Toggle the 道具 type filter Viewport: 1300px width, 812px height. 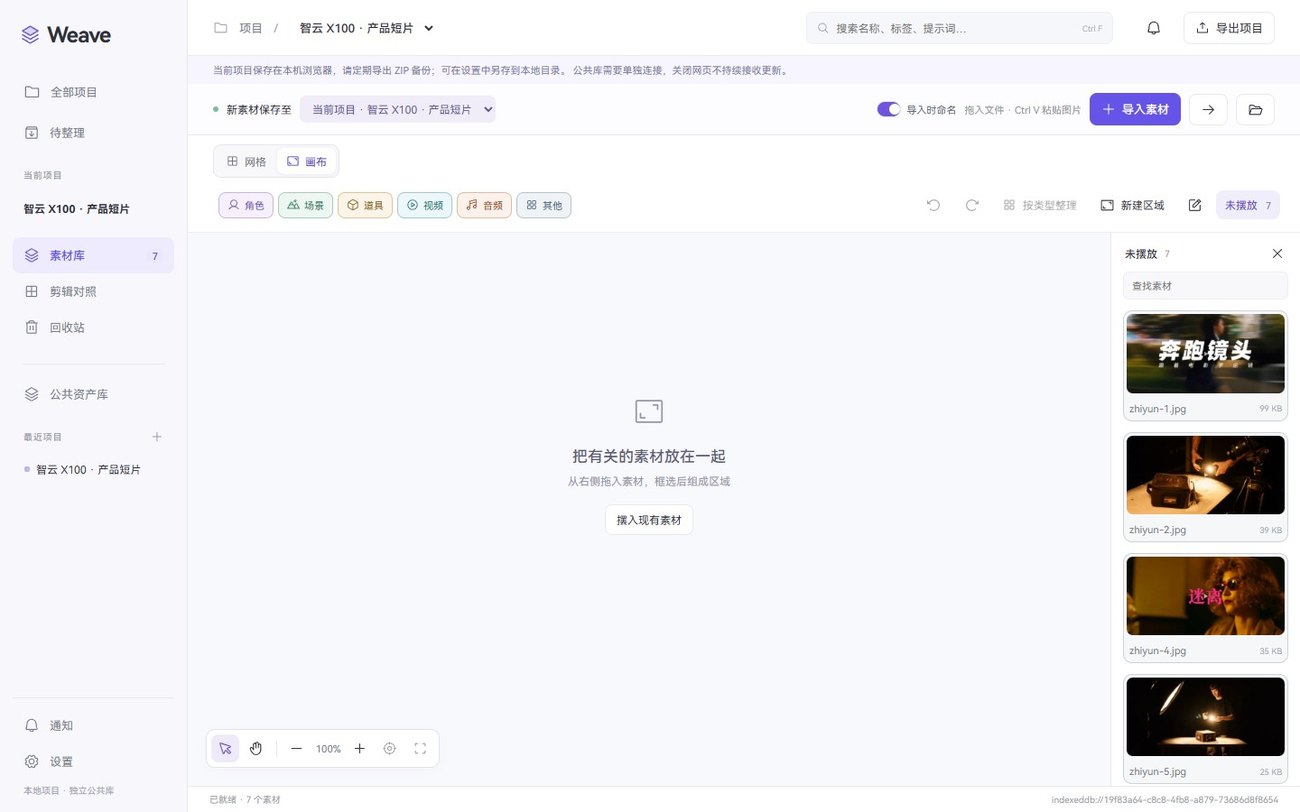[365, 205]
